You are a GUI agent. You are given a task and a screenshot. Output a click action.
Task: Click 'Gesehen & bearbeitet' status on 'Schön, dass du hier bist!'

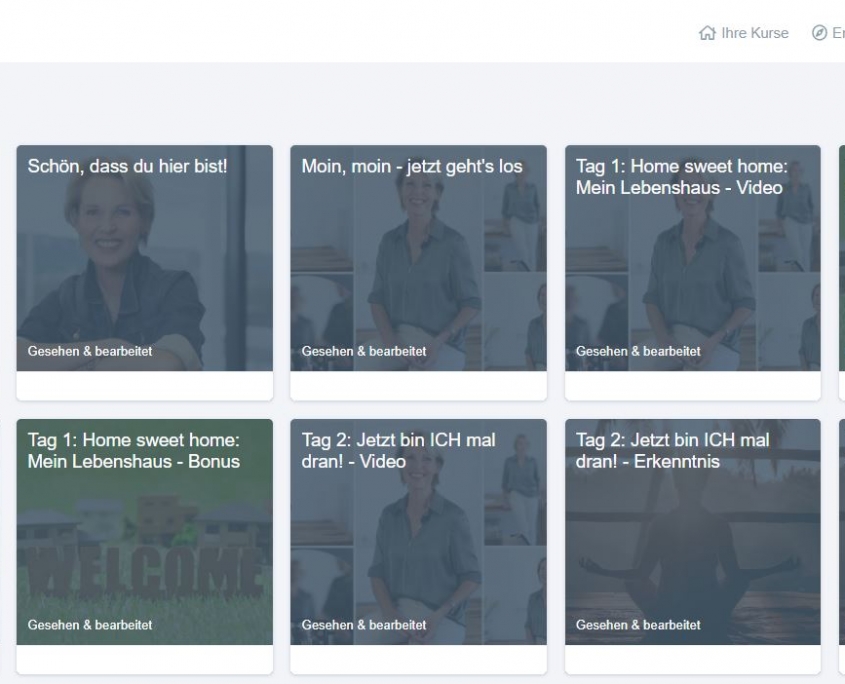coord(90,351)
